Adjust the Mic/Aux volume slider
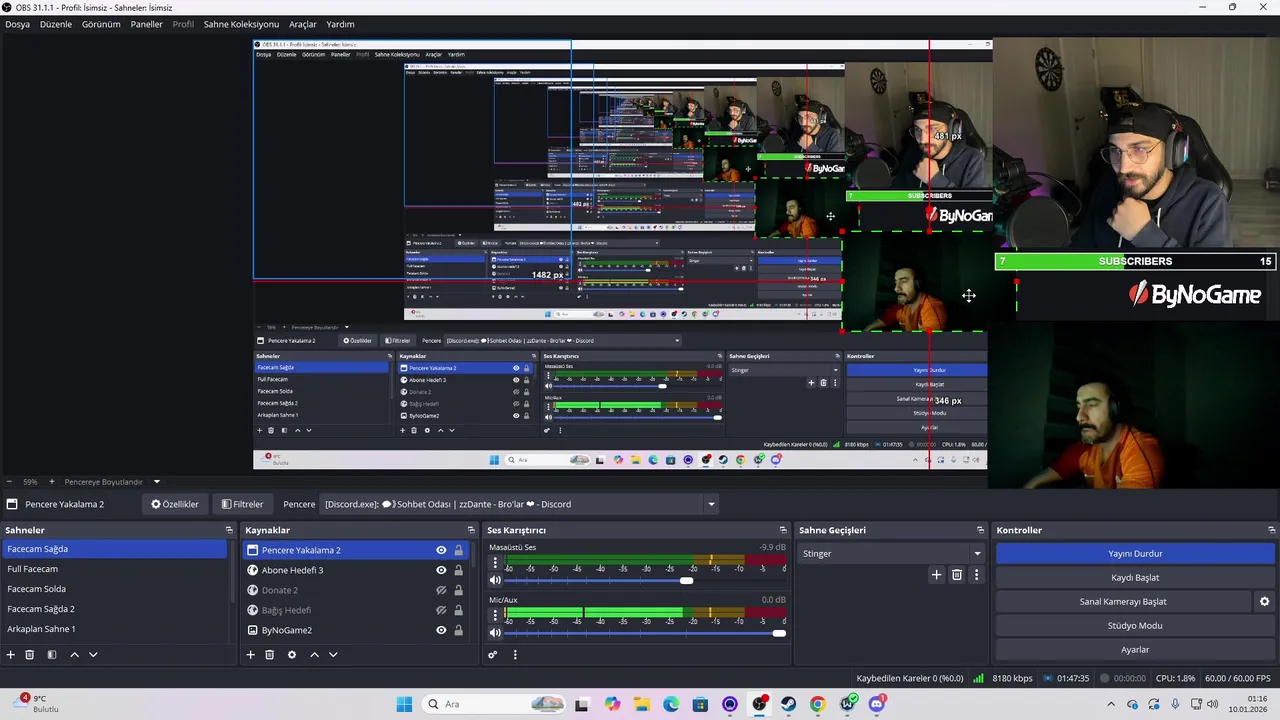 point(779,633)
